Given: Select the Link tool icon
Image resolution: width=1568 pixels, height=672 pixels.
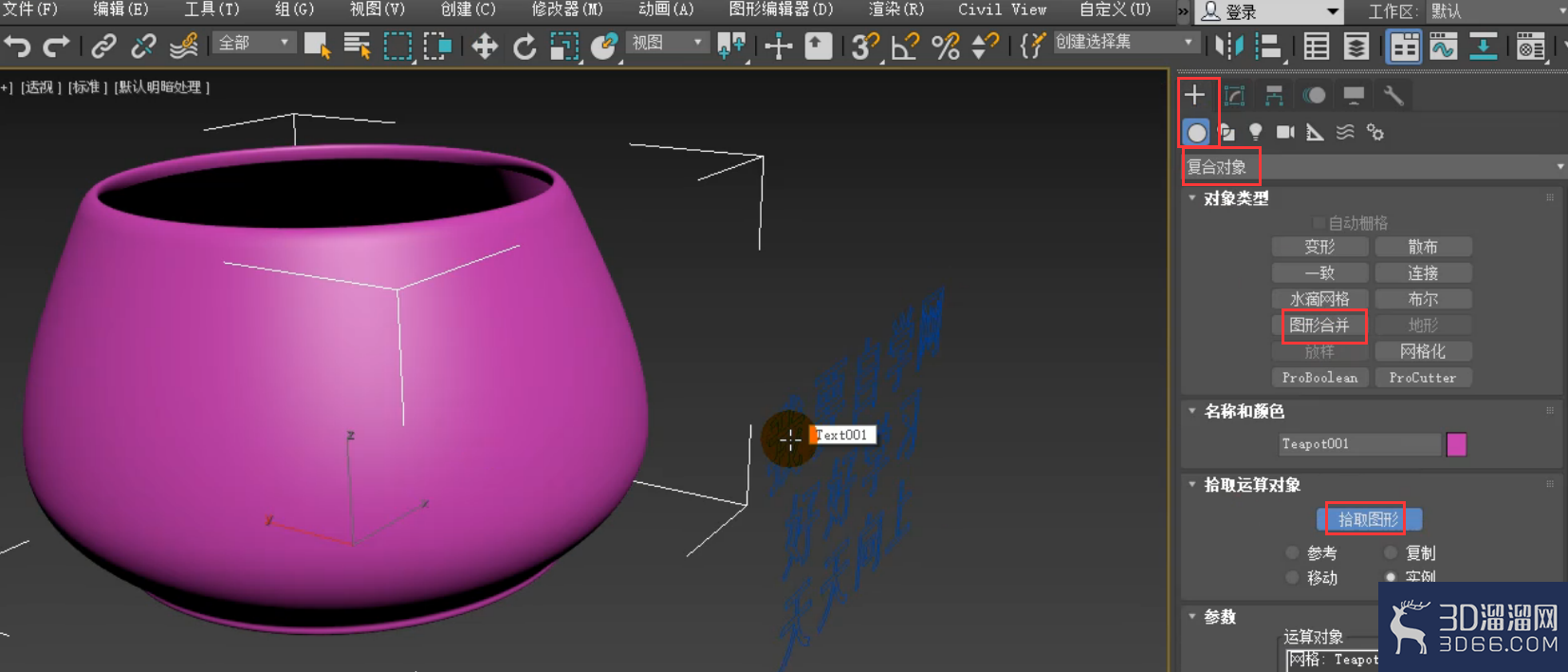Looking at the screenshot, I should (x=103, y=45).
